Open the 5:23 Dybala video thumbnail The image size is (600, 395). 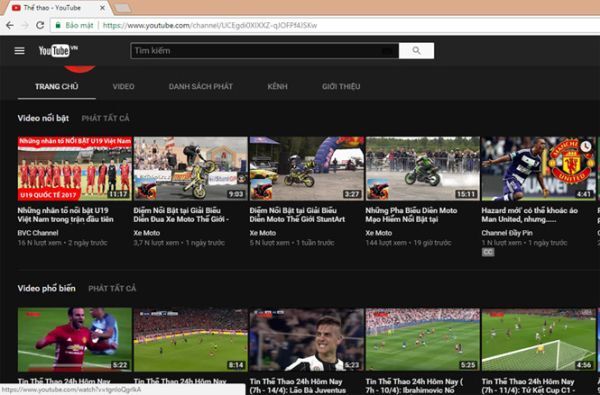coord(307,340)
